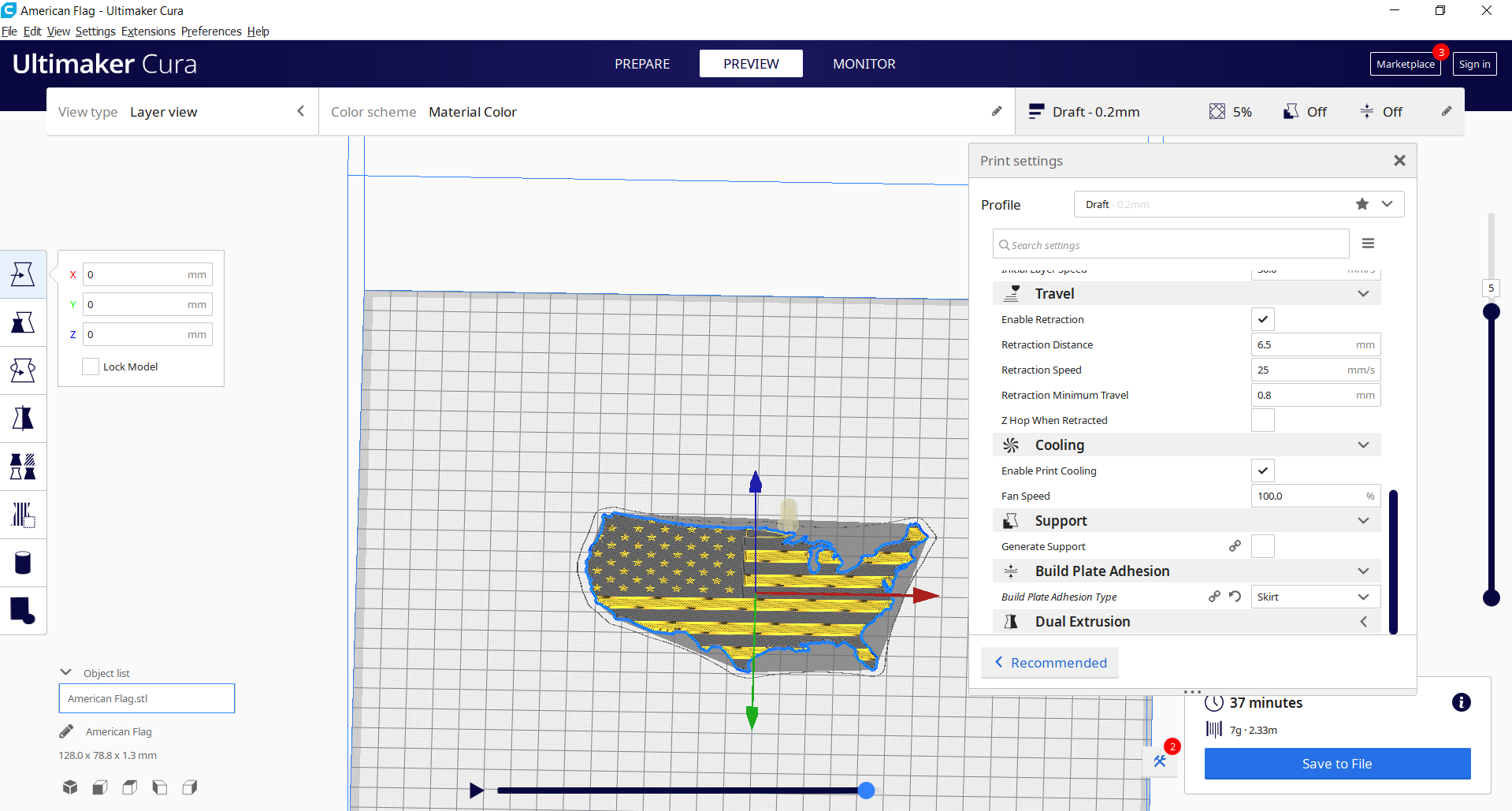This screenshot has height=811, width=1512.
Task: Open the Settings menu
Action: [95, 32]
